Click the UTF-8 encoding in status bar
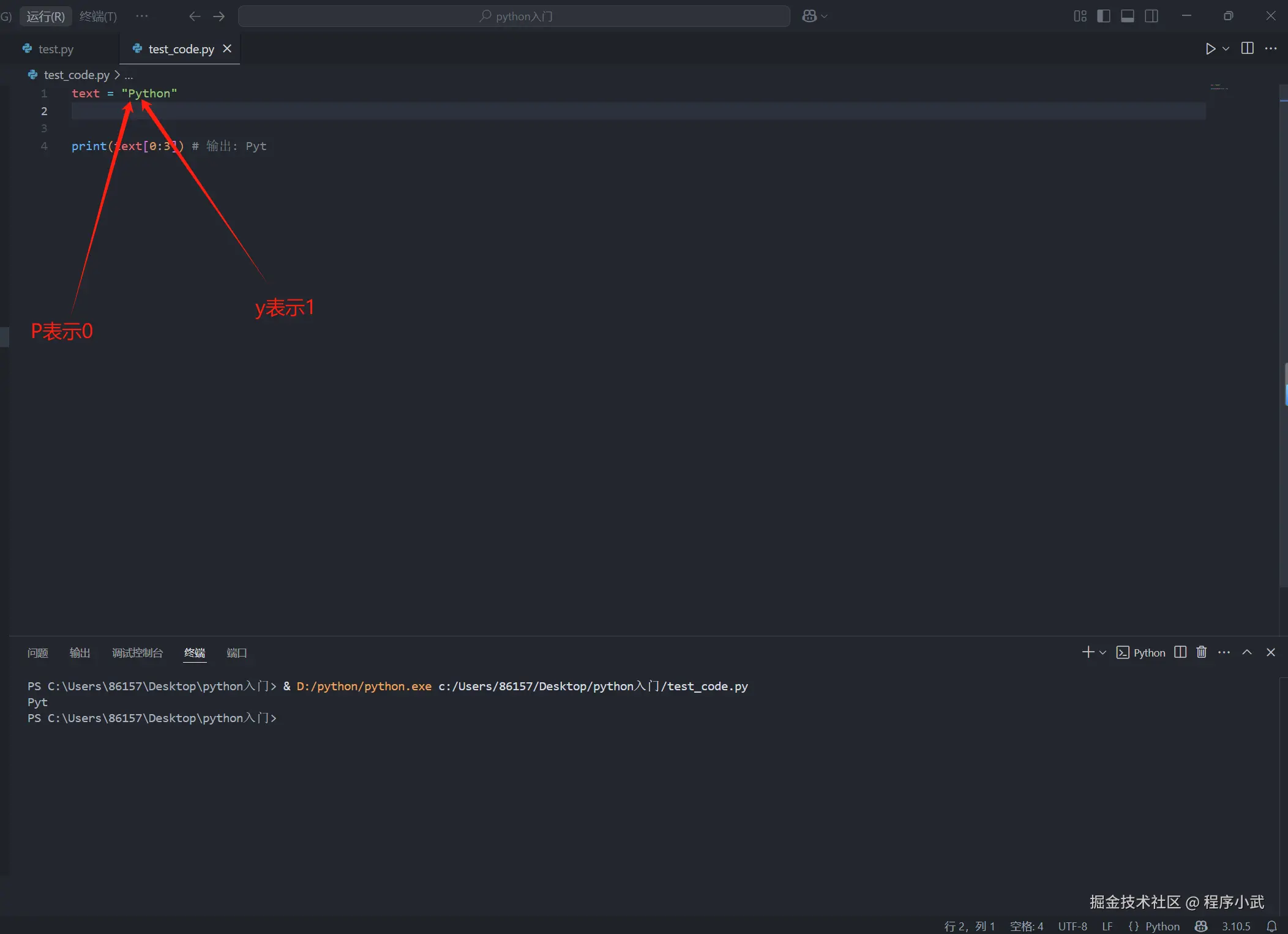 point(1073,926)
